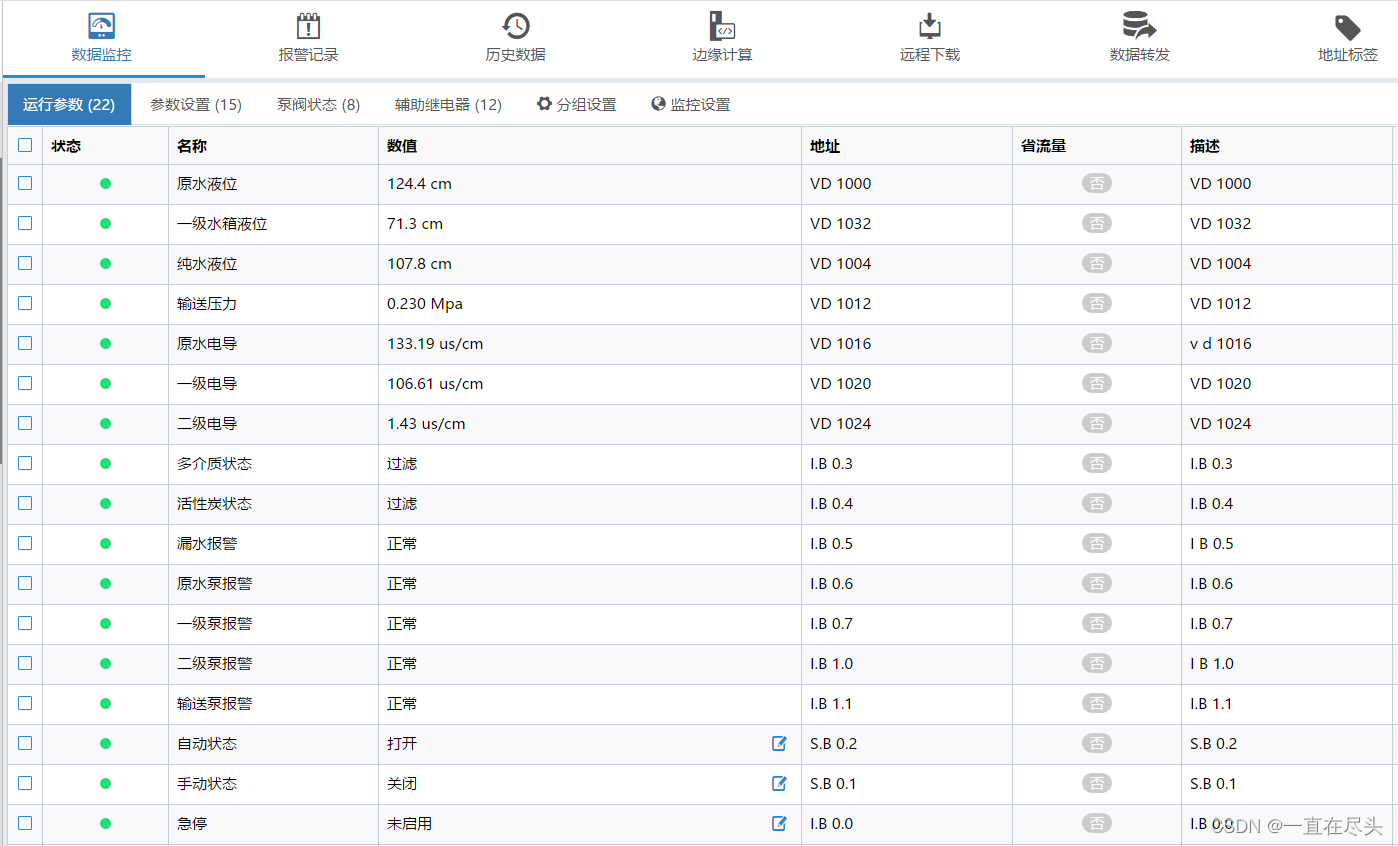Viewport: 1398px width, 846px height.
Task: Toggle 省流量 switch for 原水液位 row
Action: [1097, 184]
